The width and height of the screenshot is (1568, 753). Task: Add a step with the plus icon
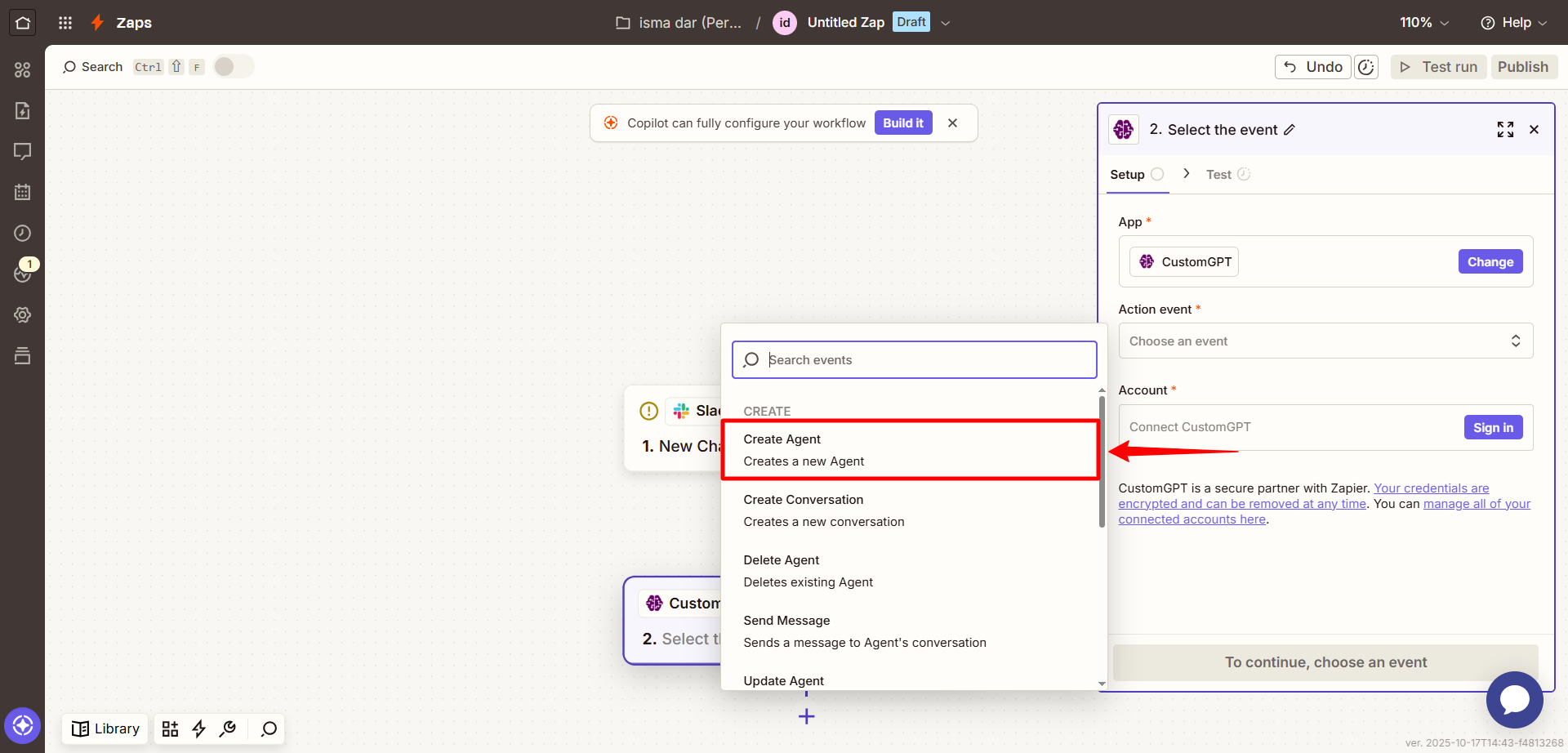(x=806, y=716)
